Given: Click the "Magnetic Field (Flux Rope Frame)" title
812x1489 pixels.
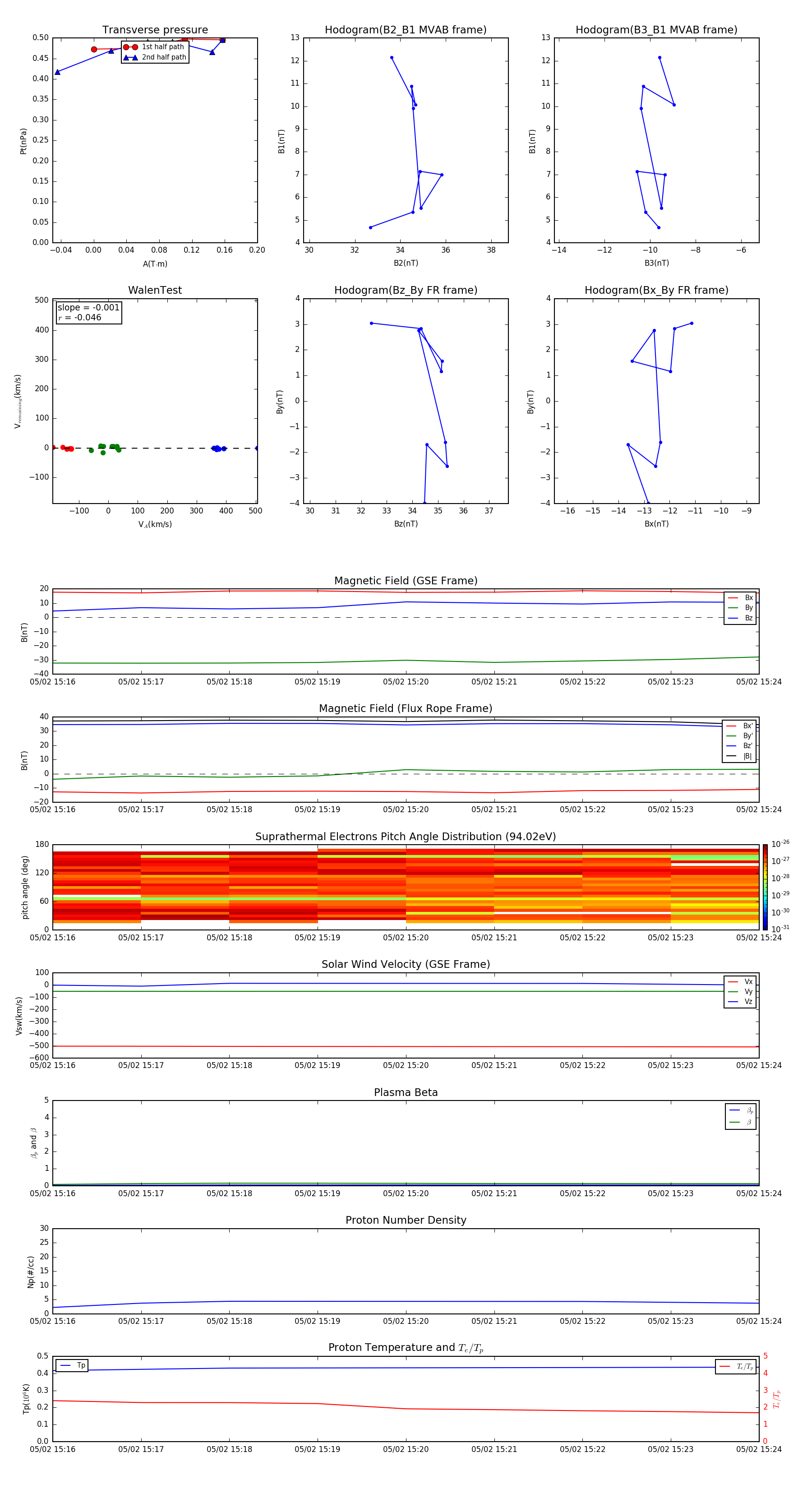Looking at the screenshot, I should 406,709.
